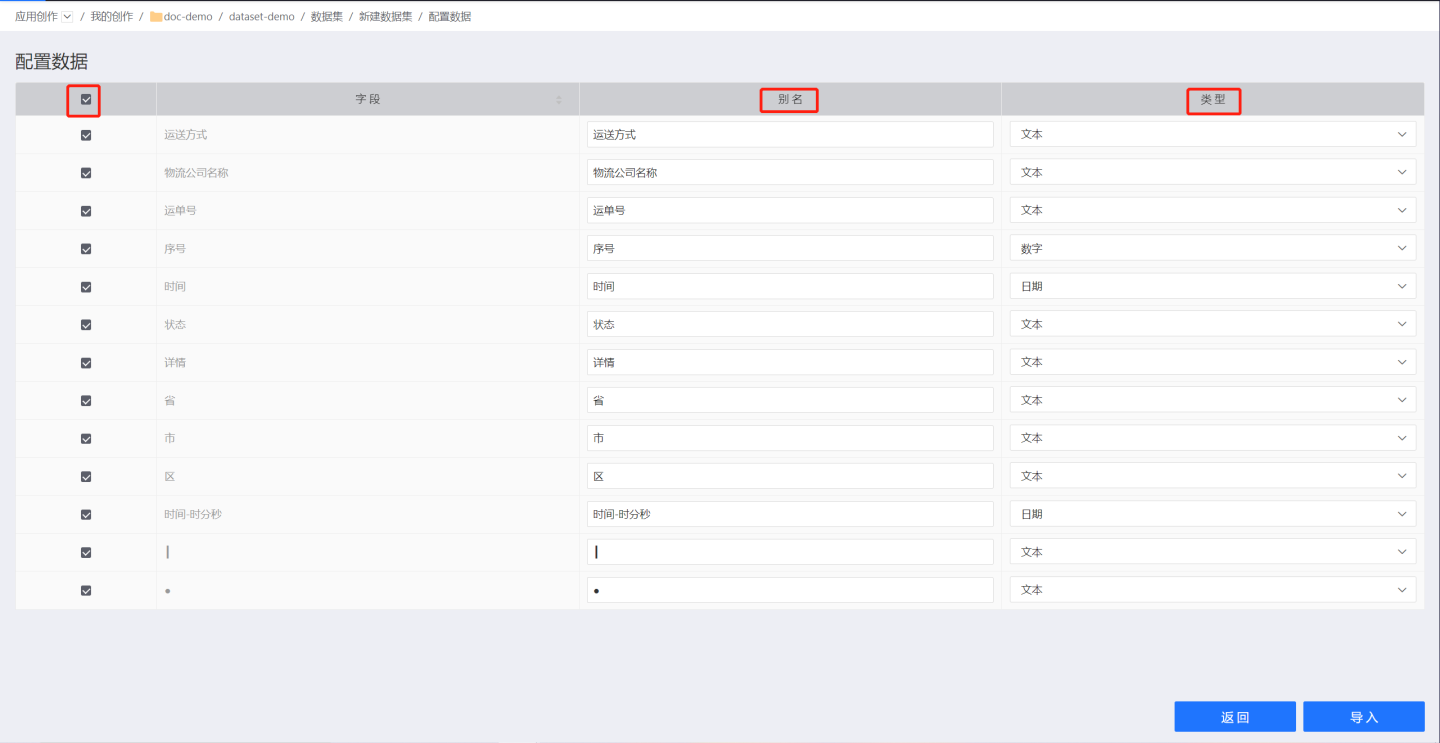Click the 导入 button

[x=1363, y=717]
